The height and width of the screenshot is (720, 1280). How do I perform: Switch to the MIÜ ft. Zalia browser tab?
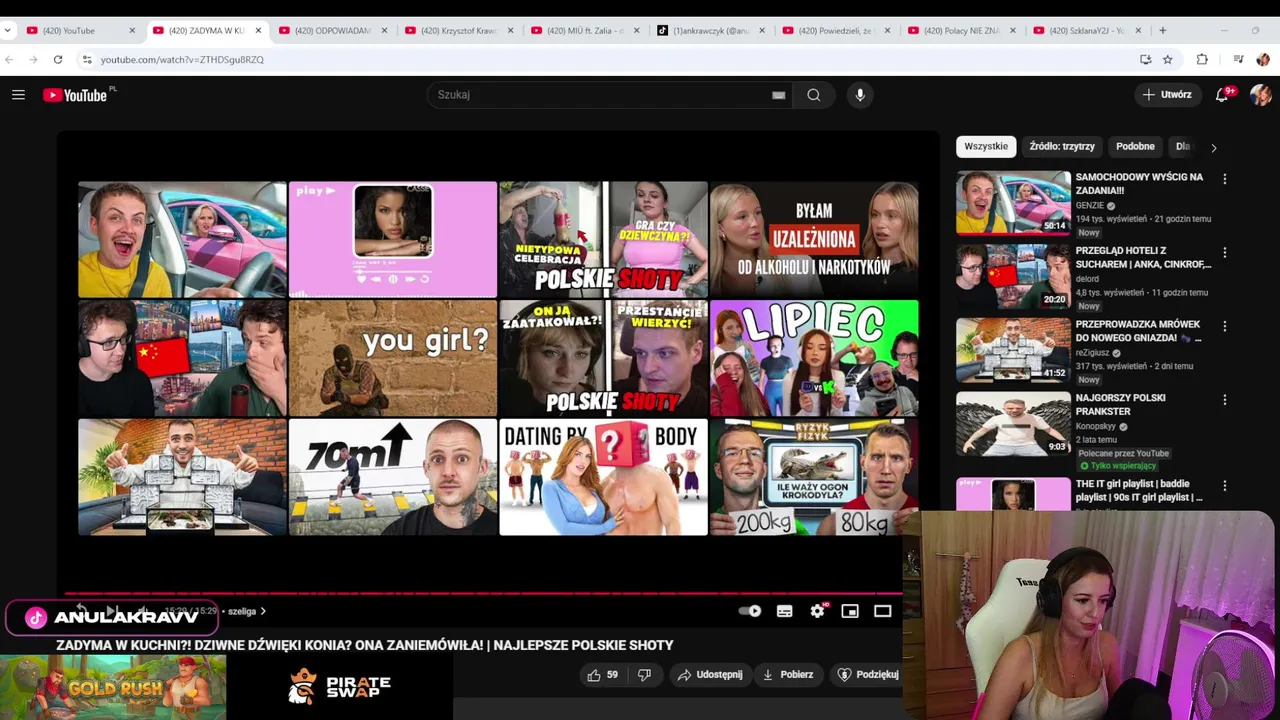584,31
